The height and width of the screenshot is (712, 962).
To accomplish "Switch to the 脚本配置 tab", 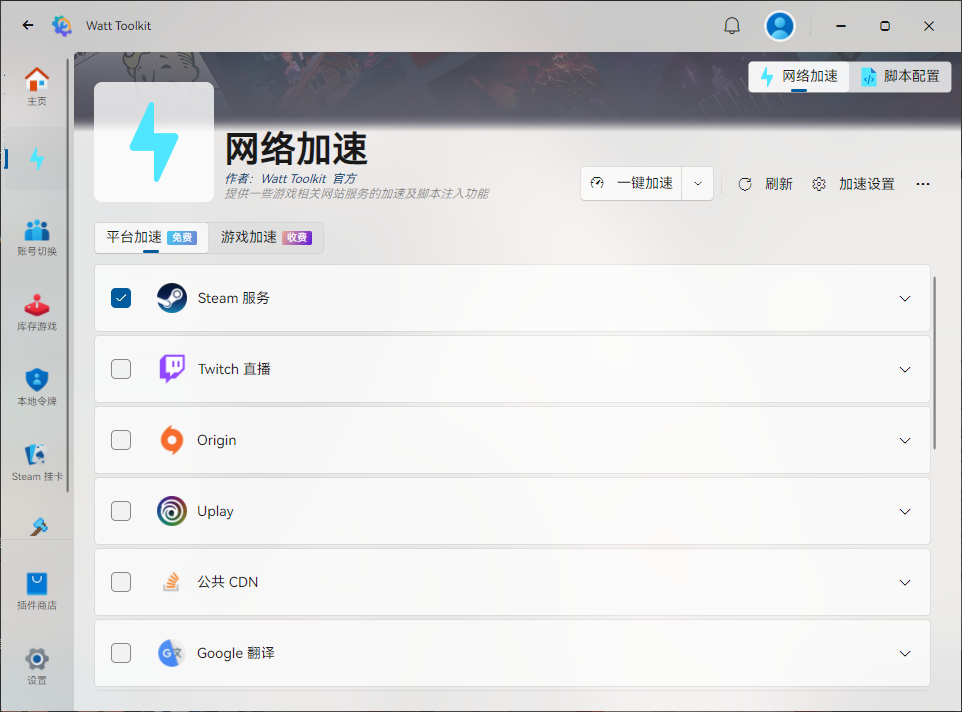I will [900, 76].
